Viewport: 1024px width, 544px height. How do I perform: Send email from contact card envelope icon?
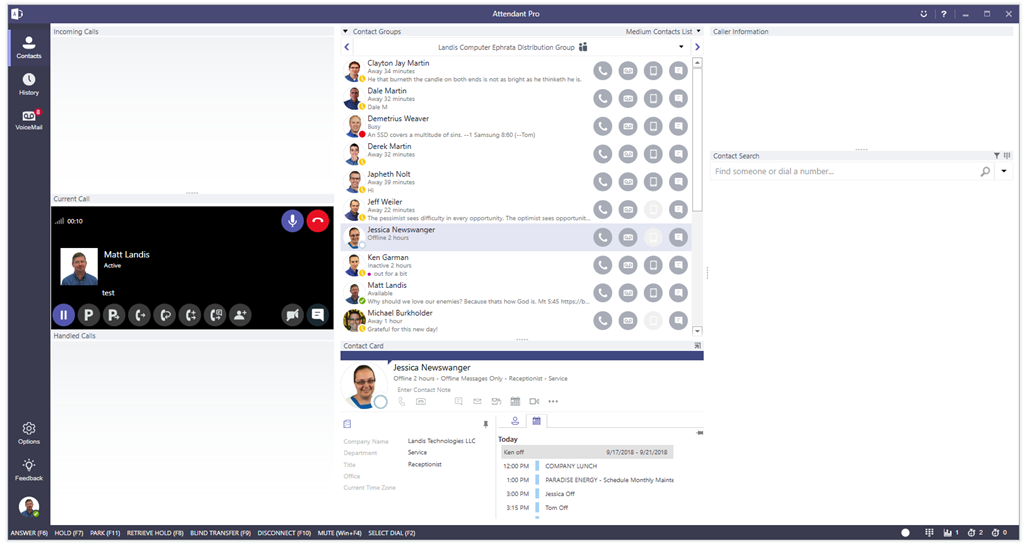point(477,402)
